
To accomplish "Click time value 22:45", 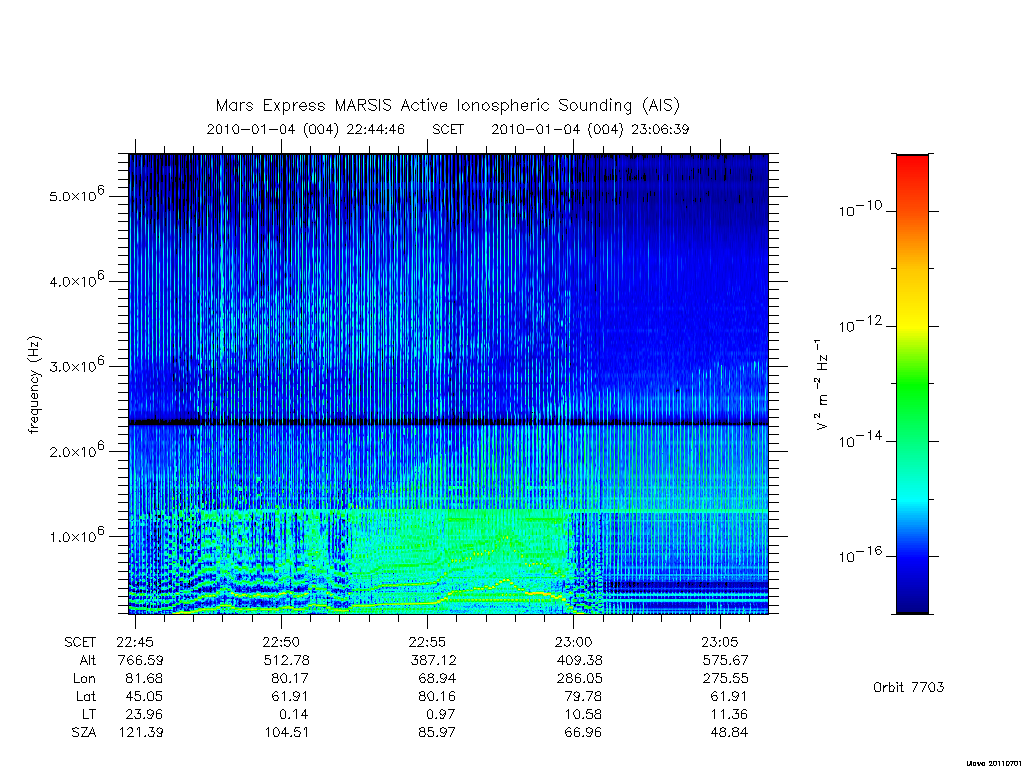I will click(135, 643).
